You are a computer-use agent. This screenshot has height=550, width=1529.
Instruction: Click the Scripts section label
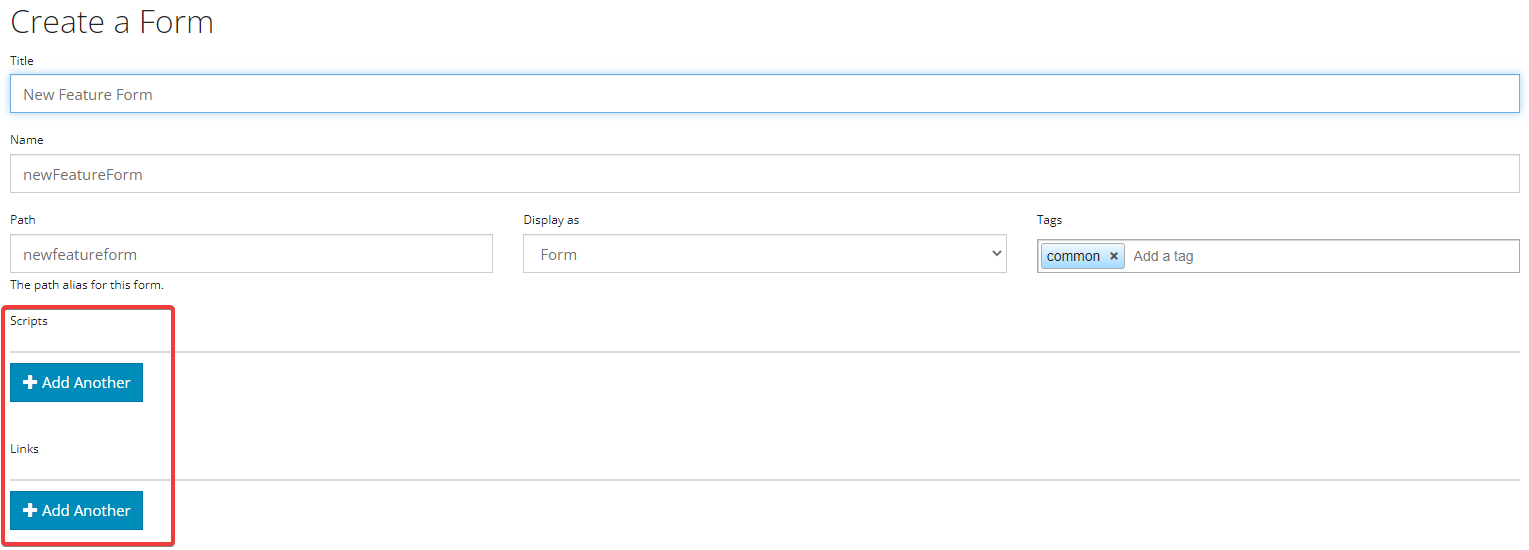pyautogui.click(x=28, y=321)
